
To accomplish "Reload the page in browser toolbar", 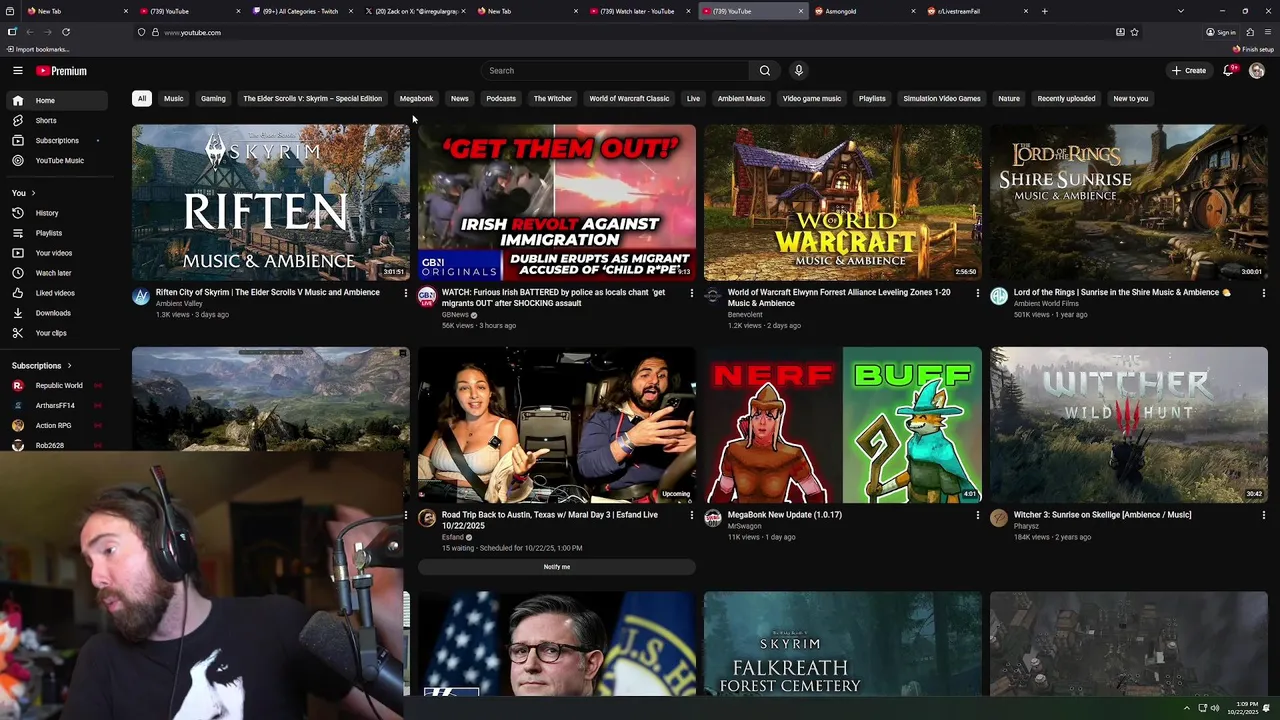I will [66, 32].
